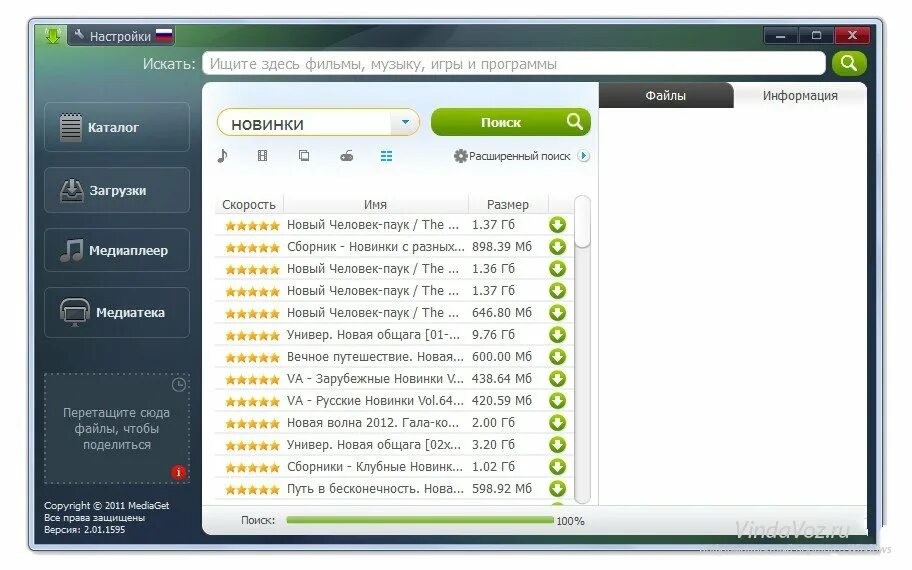The height and width of the screenshot is (570, 912).
Task: Click the results list vertical scrollbar thumb
Action: (582, 222)
